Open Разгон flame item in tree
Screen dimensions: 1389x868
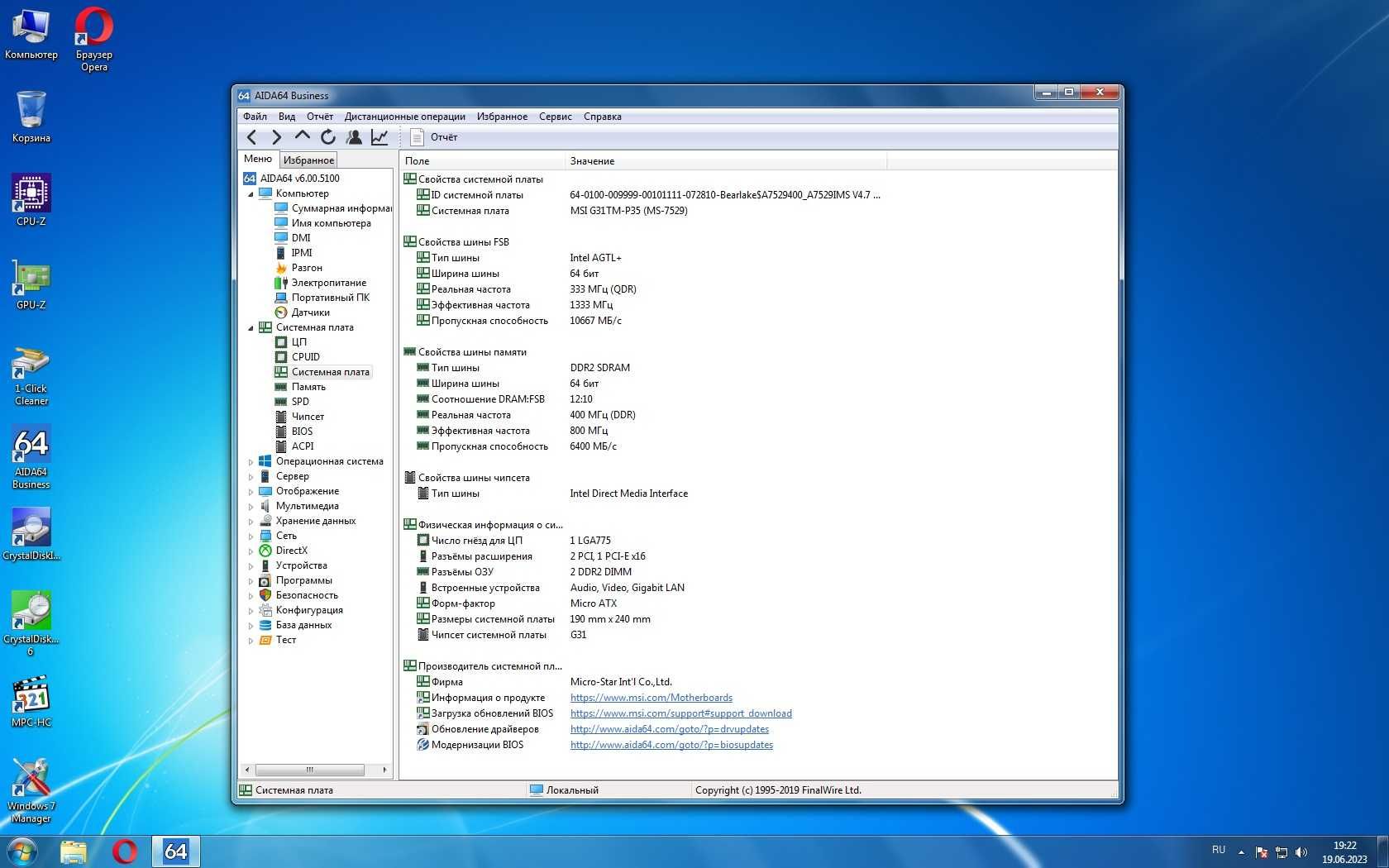(x=307, y=268)
